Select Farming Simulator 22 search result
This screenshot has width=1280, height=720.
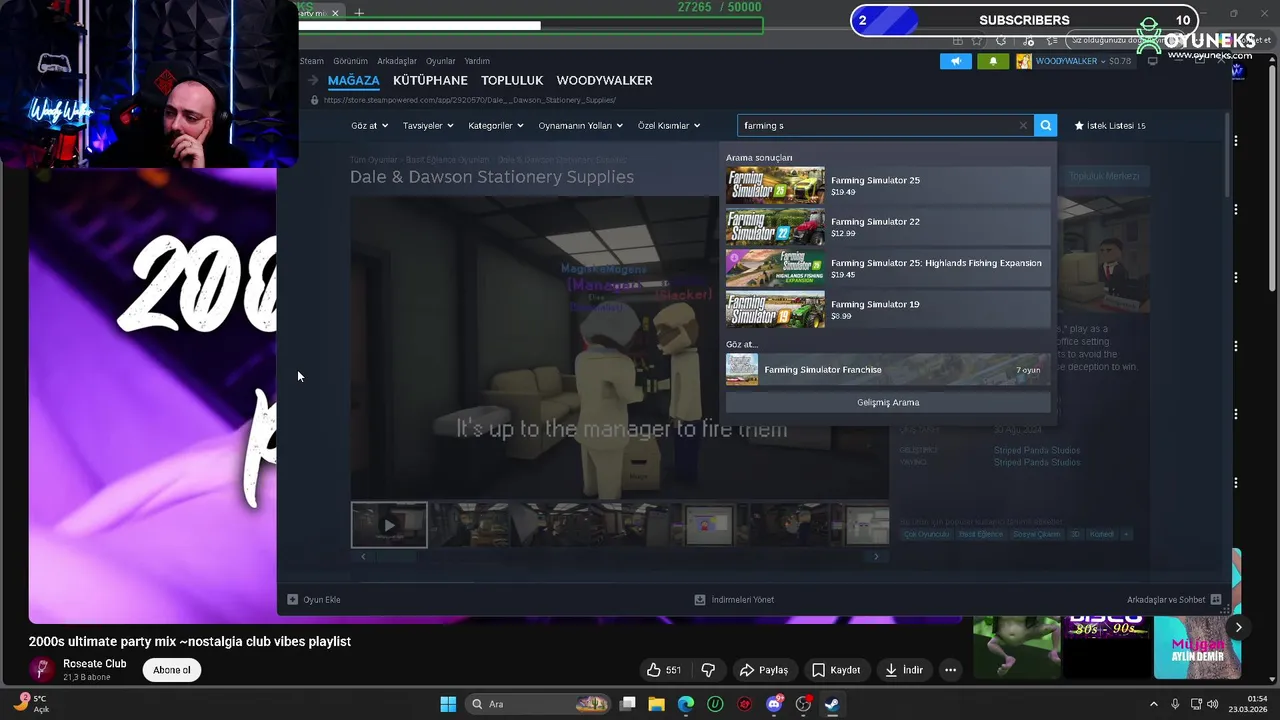(x=888, y=227)
